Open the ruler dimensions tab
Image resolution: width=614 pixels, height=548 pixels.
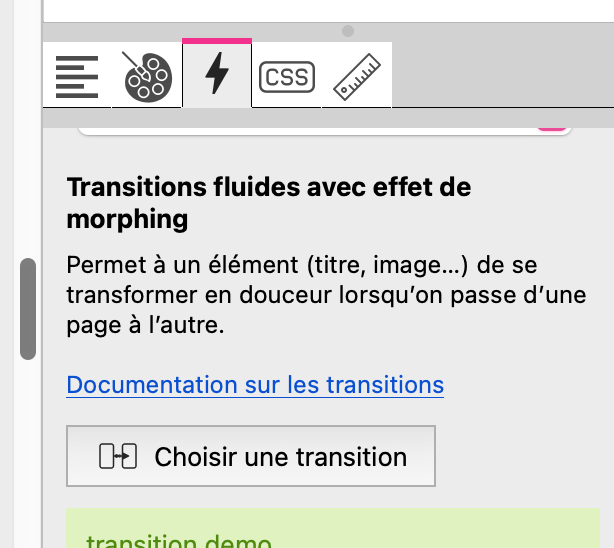[357, 76]
